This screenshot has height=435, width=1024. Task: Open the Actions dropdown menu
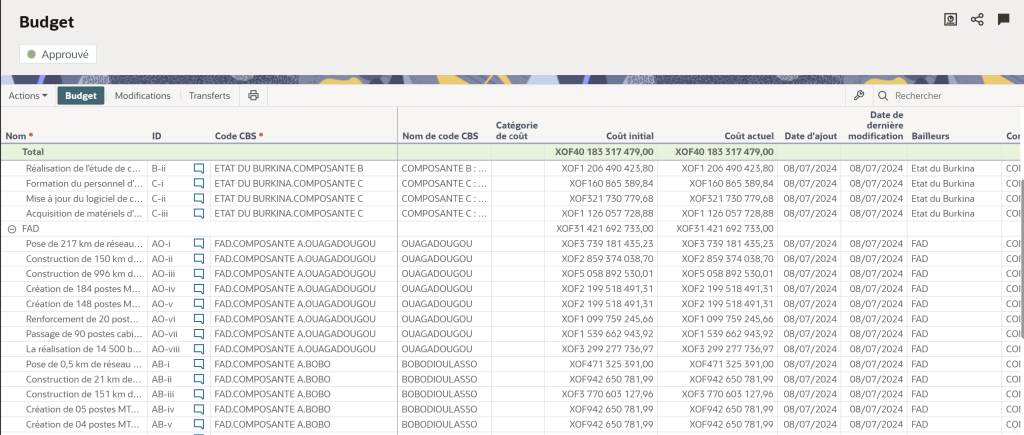click(28, 96)
